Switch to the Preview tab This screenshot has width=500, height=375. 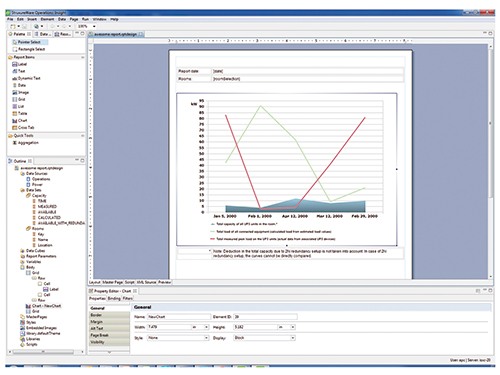(x=164, y=282)
